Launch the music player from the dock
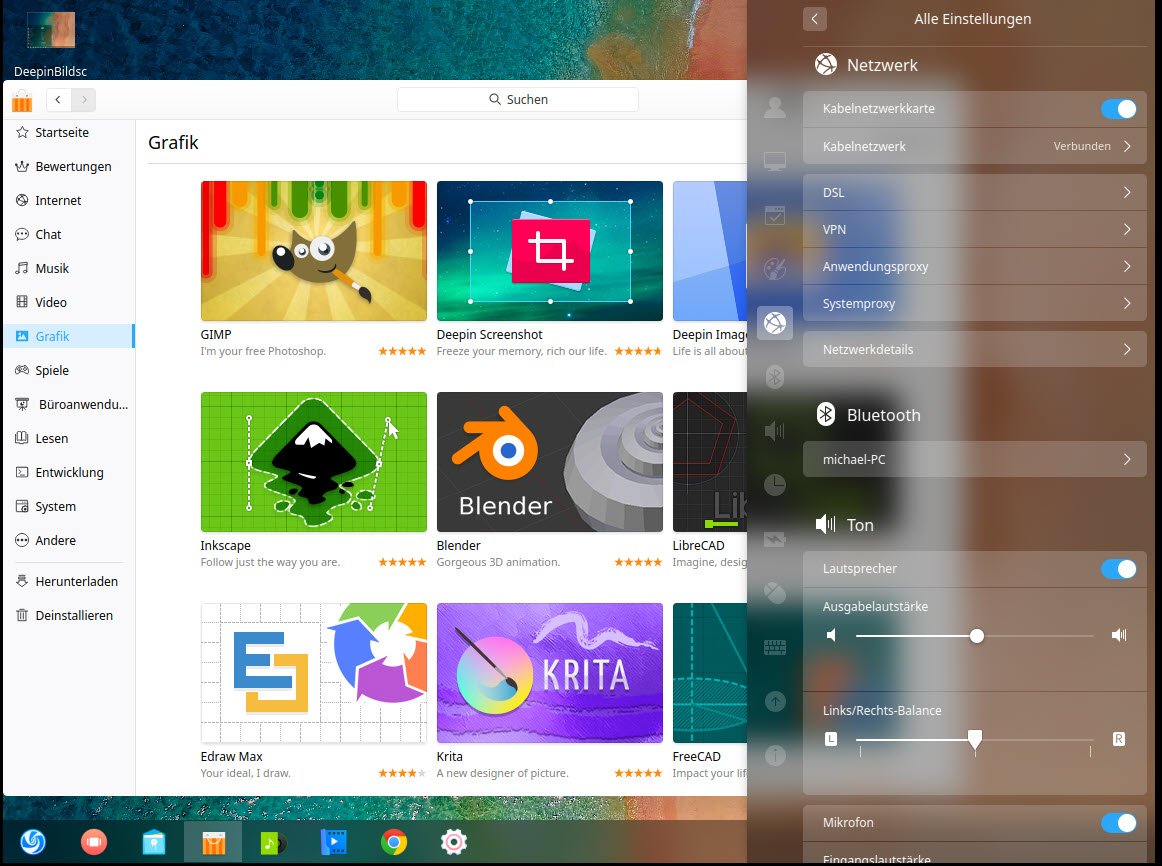 tap(273, 842)
